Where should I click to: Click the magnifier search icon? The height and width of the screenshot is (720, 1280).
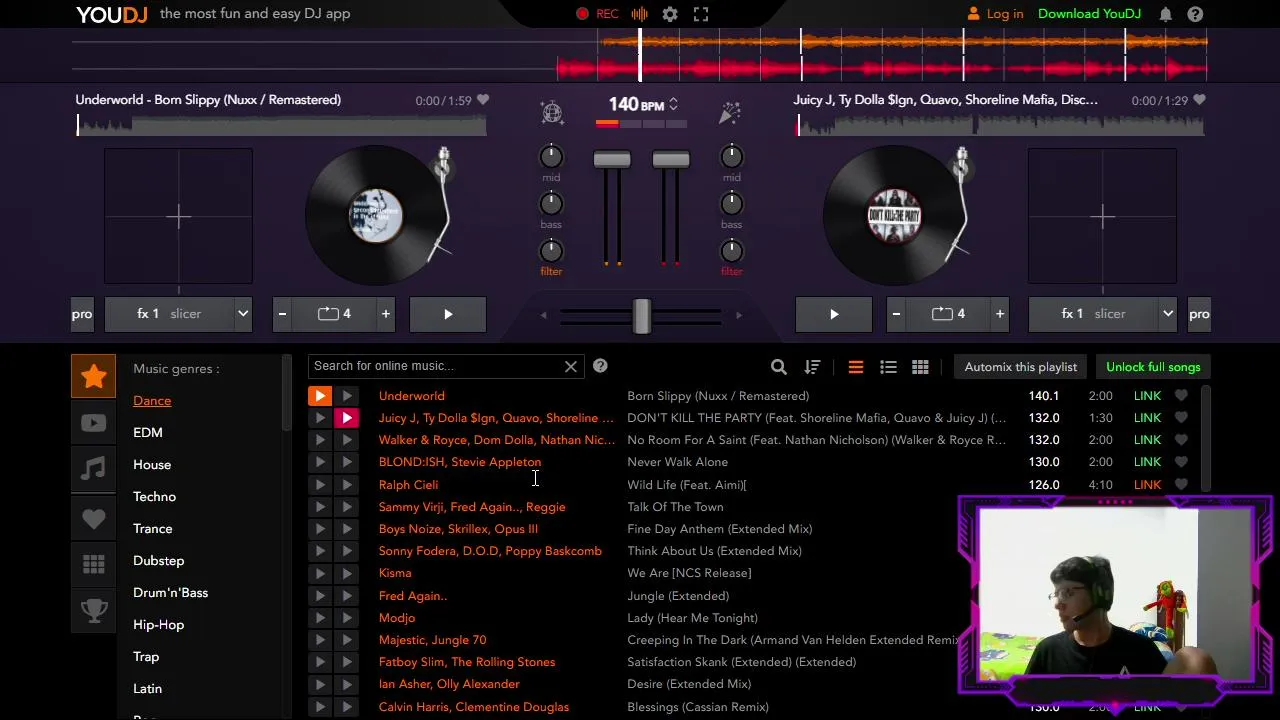pos(778,367)
